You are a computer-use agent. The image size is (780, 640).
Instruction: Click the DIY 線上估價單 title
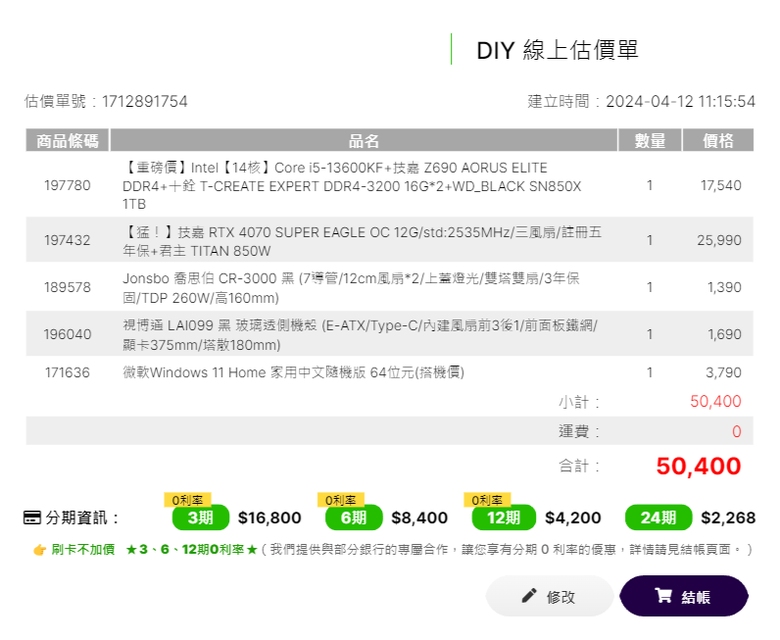click(x=557, y=50)
